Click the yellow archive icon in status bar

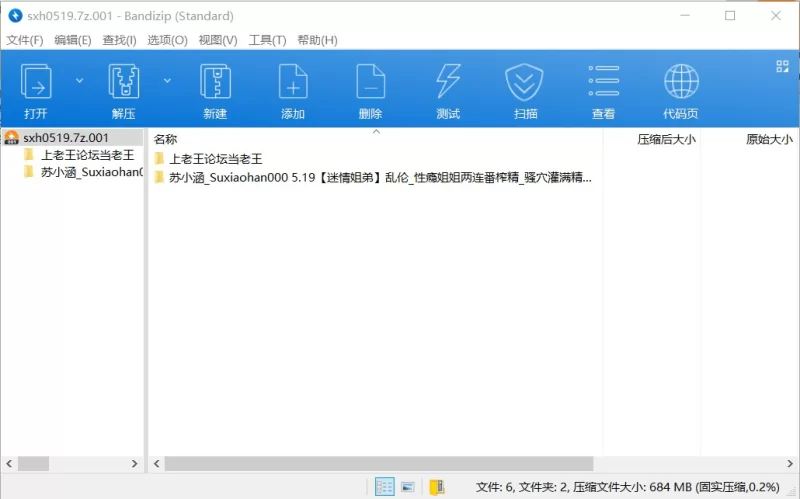click(437, 487)
